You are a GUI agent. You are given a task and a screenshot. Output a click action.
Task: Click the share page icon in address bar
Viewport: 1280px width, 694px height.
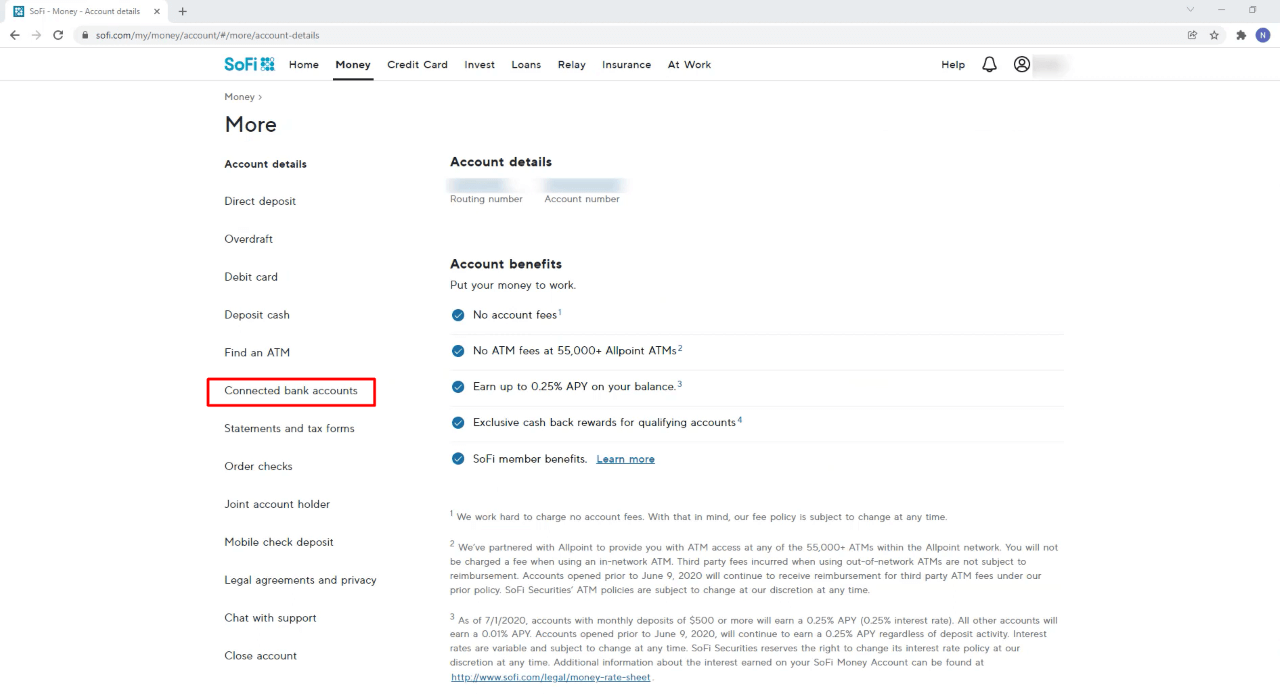[x=1192, y=35]
